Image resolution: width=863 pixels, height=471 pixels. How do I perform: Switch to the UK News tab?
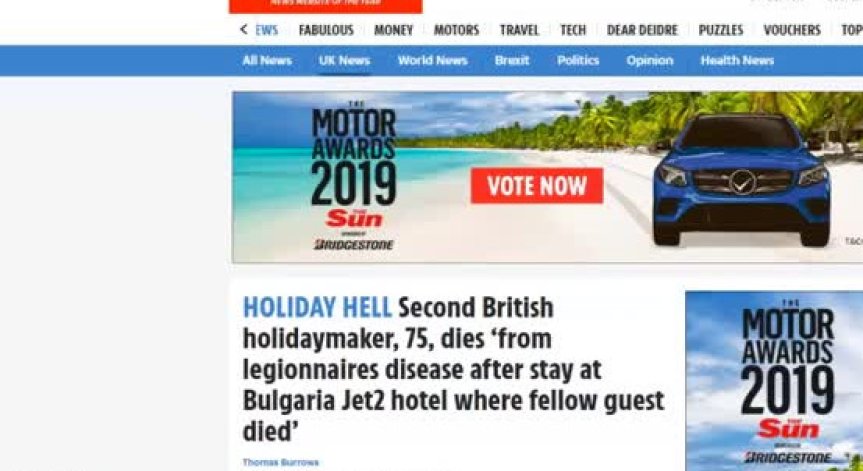point(344,61)
